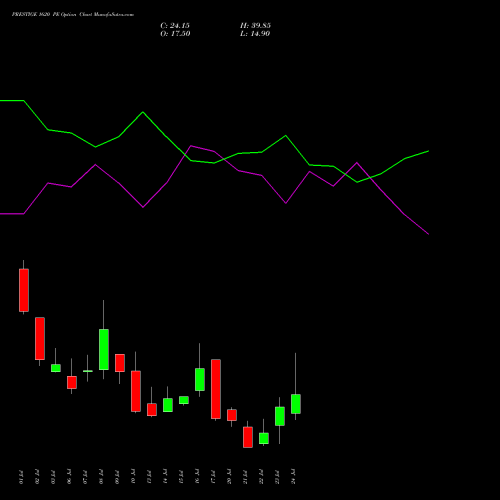The width and height of the screenshot is (500, 500).
Task: Select the first date label 01 Jul
Action: [21, 477]
